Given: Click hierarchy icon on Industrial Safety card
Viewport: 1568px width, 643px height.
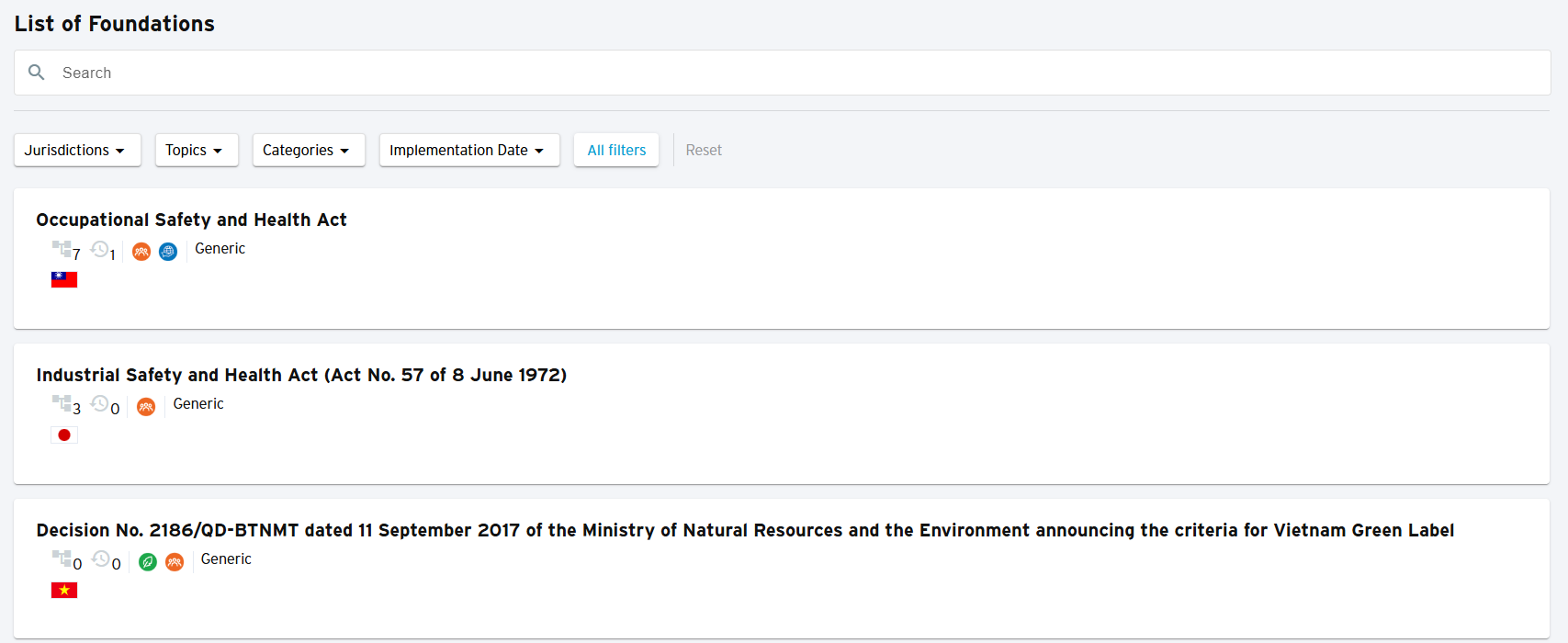Looking at the screenshot, I should (62, 403).
